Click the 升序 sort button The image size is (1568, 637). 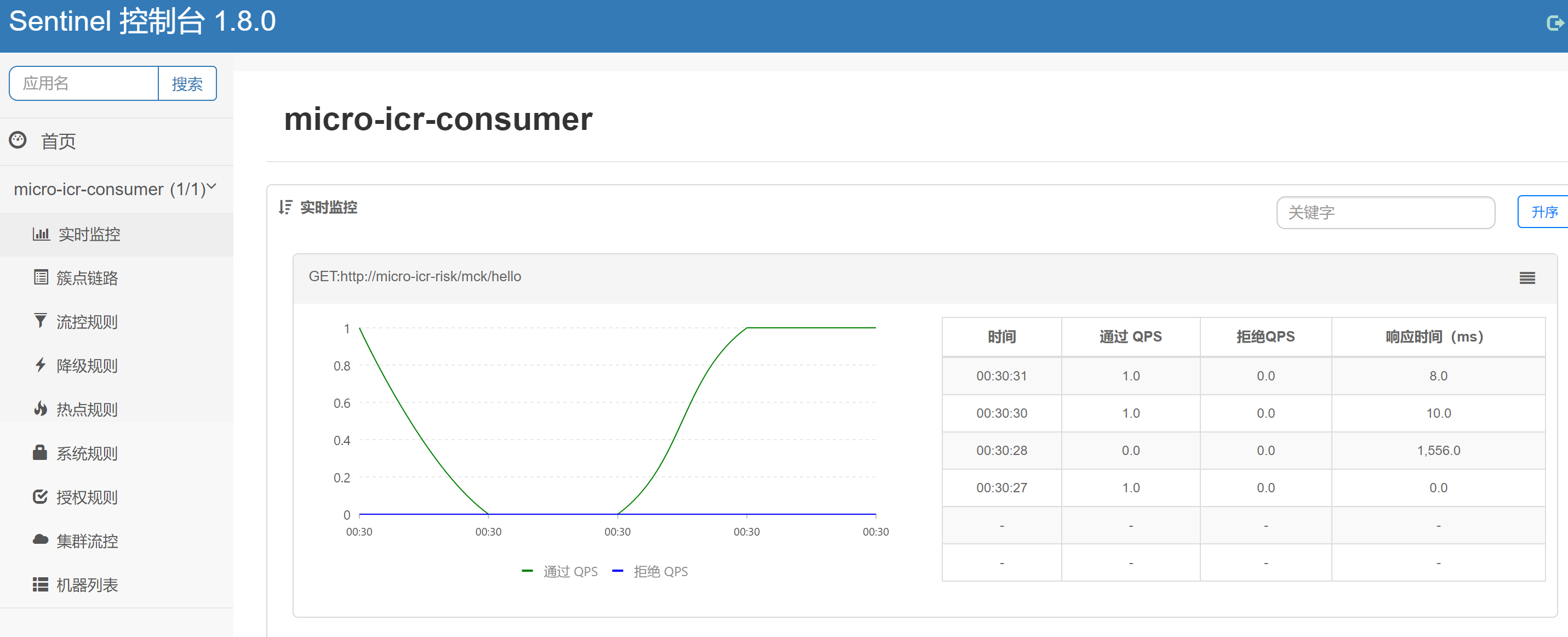[x=1544, y=212]
